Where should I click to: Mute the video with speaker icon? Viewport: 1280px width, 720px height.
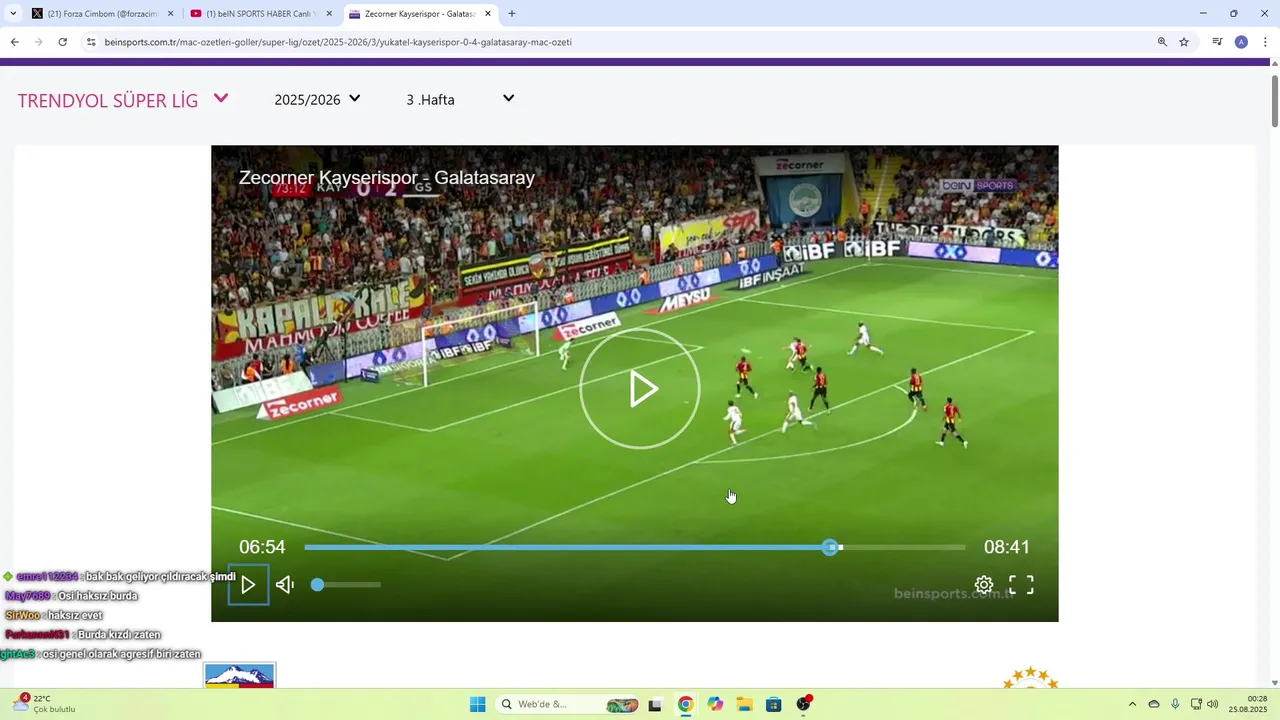tap(285, 585)
